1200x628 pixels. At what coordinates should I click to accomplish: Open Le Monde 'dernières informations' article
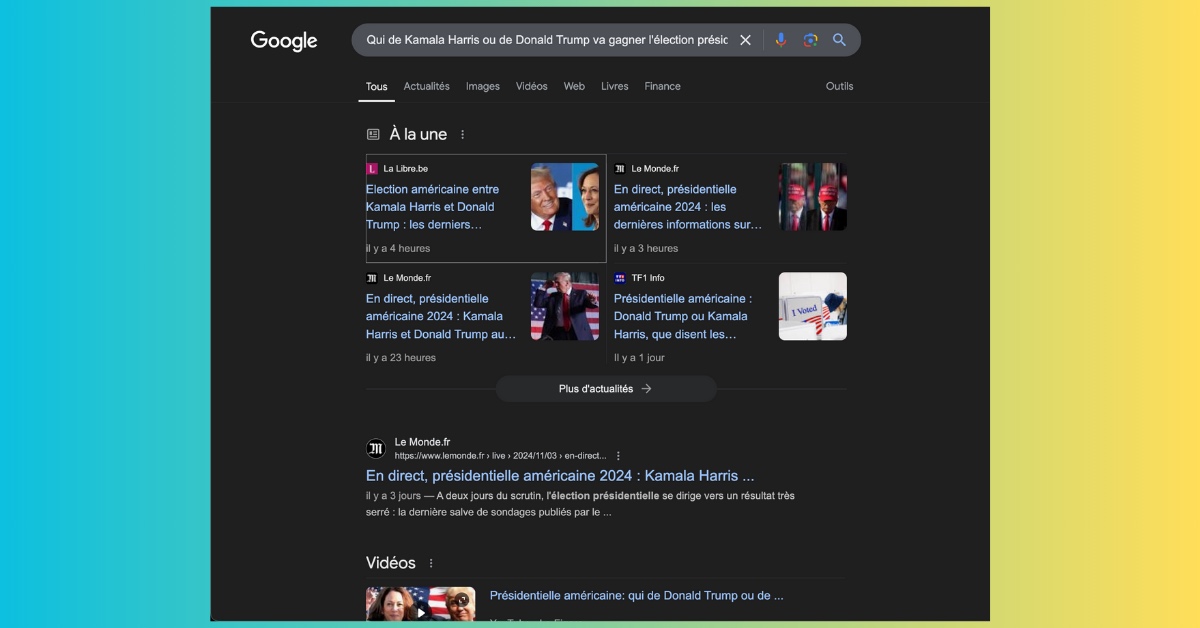[x=688, y=207]
